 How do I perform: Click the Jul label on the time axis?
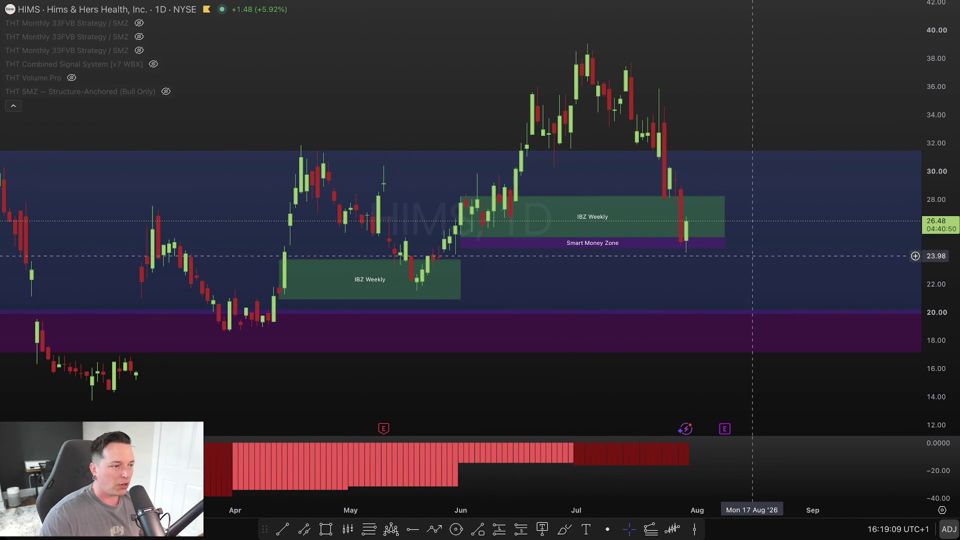(x=576, y=510)
